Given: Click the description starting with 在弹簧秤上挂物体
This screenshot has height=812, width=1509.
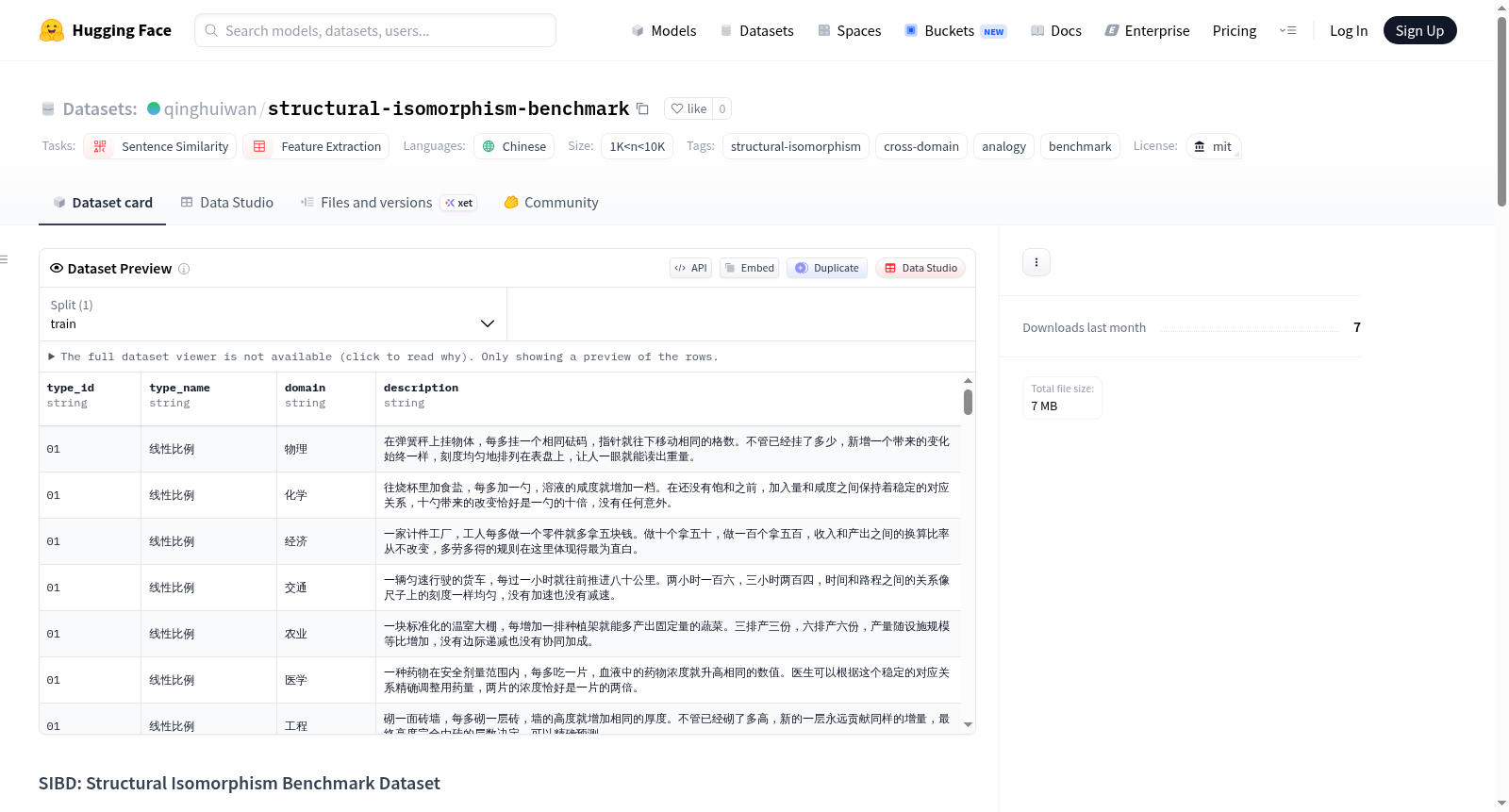Looking at the screenshot, I should [667, 449].
